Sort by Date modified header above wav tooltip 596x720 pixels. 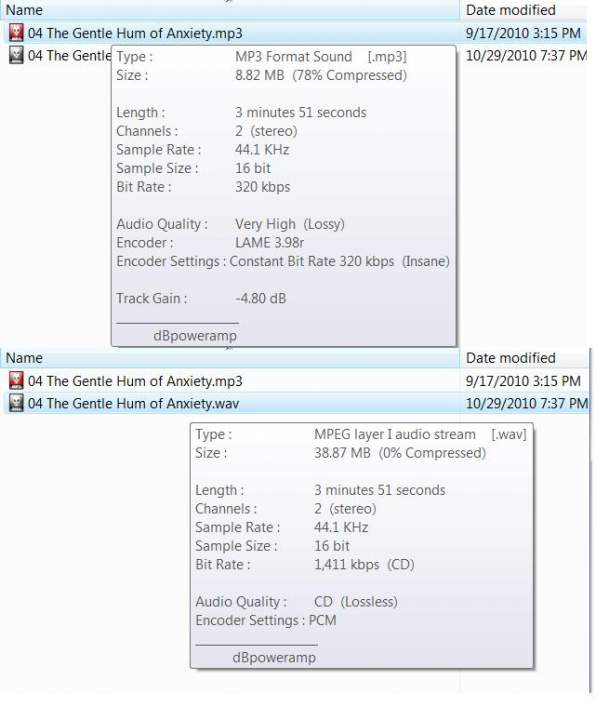(x=510, y=358)
